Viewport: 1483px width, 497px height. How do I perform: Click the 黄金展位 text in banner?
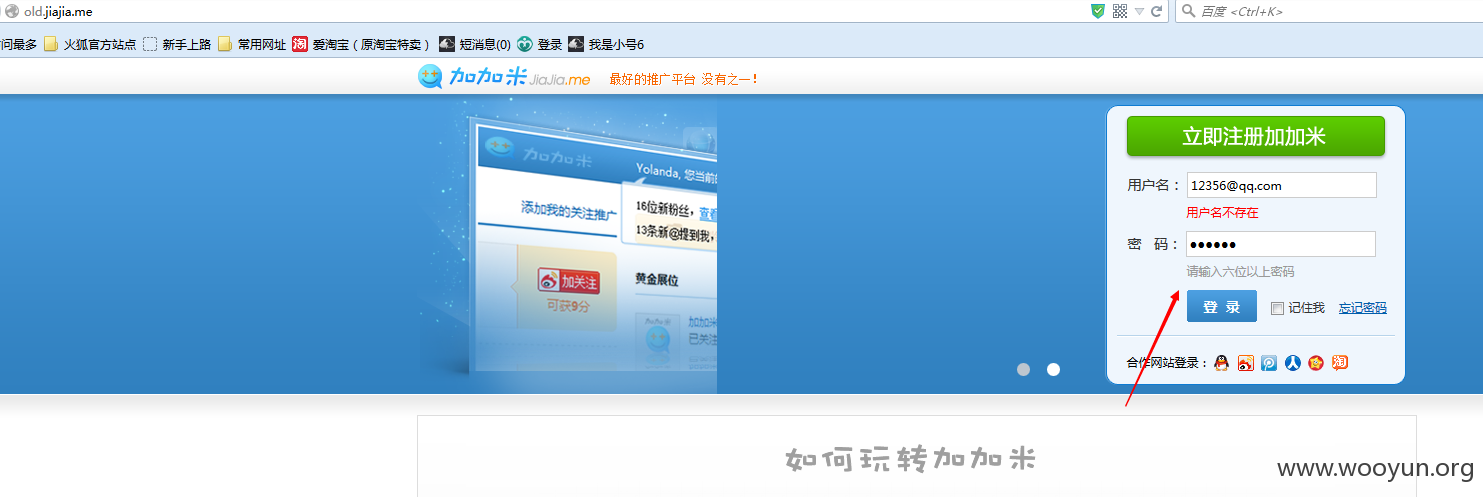coord(657,280)
